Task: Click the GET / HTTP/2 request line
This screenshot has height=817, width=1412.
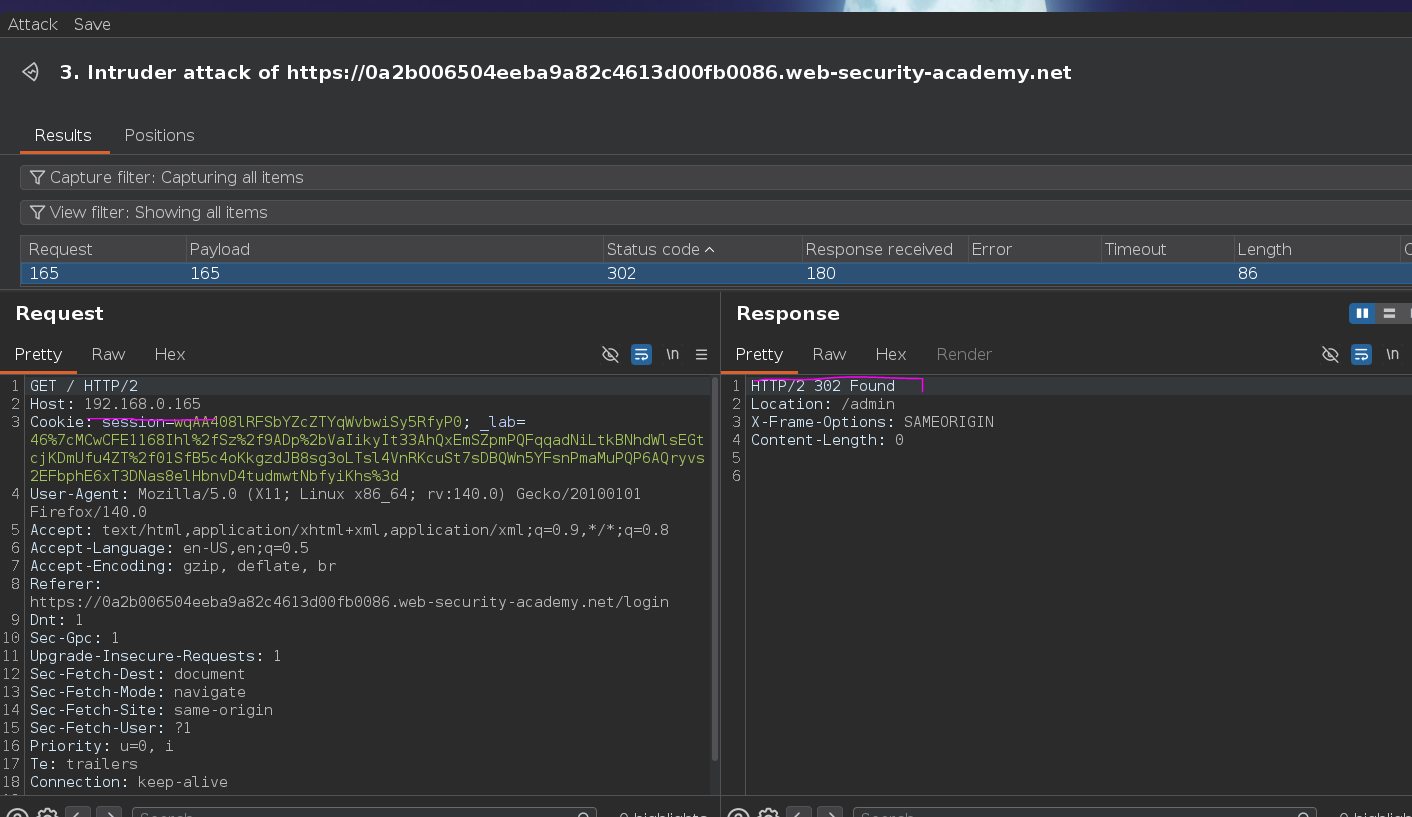Action: (x=84, y=386)
